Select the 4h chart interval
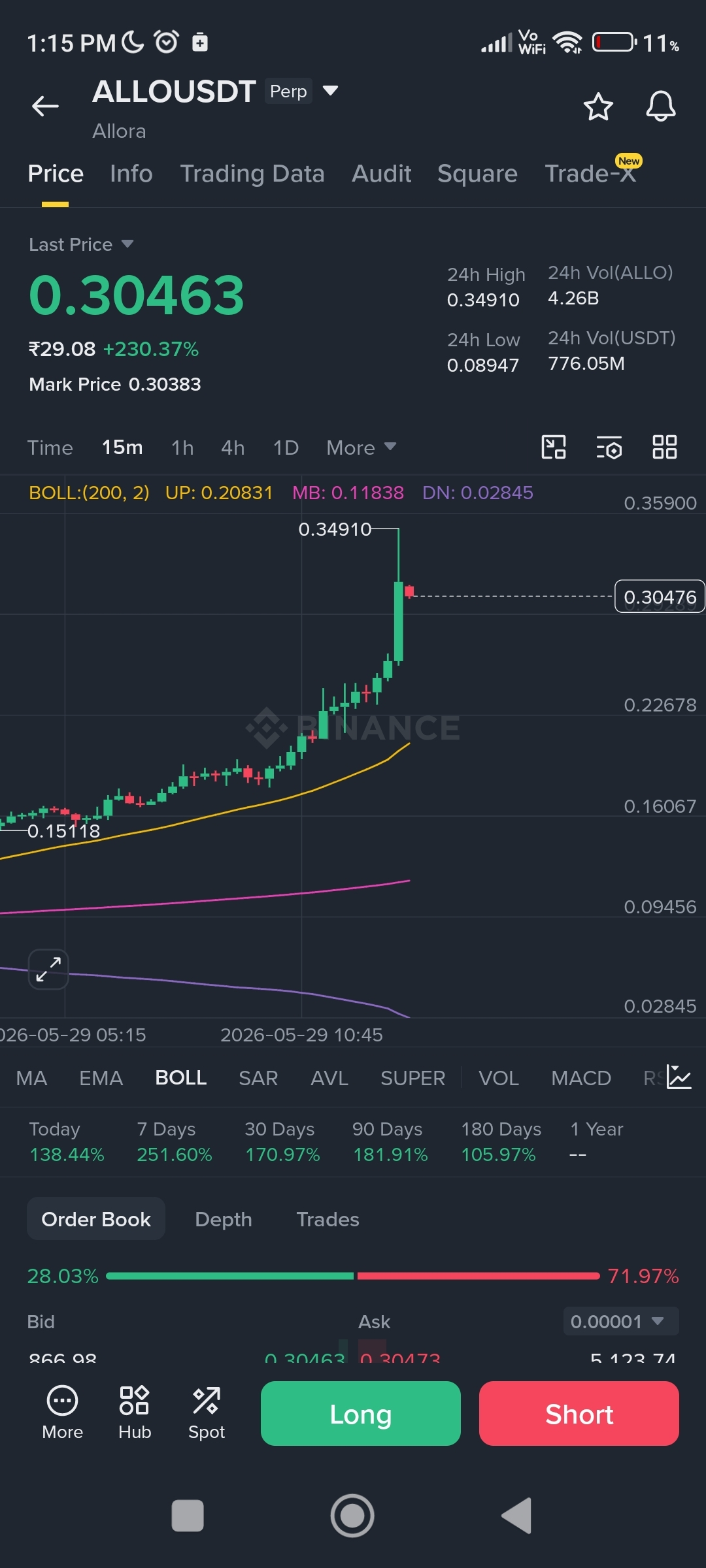Image resolution: width=706 pixels, height=1568 pixels. 233,448
